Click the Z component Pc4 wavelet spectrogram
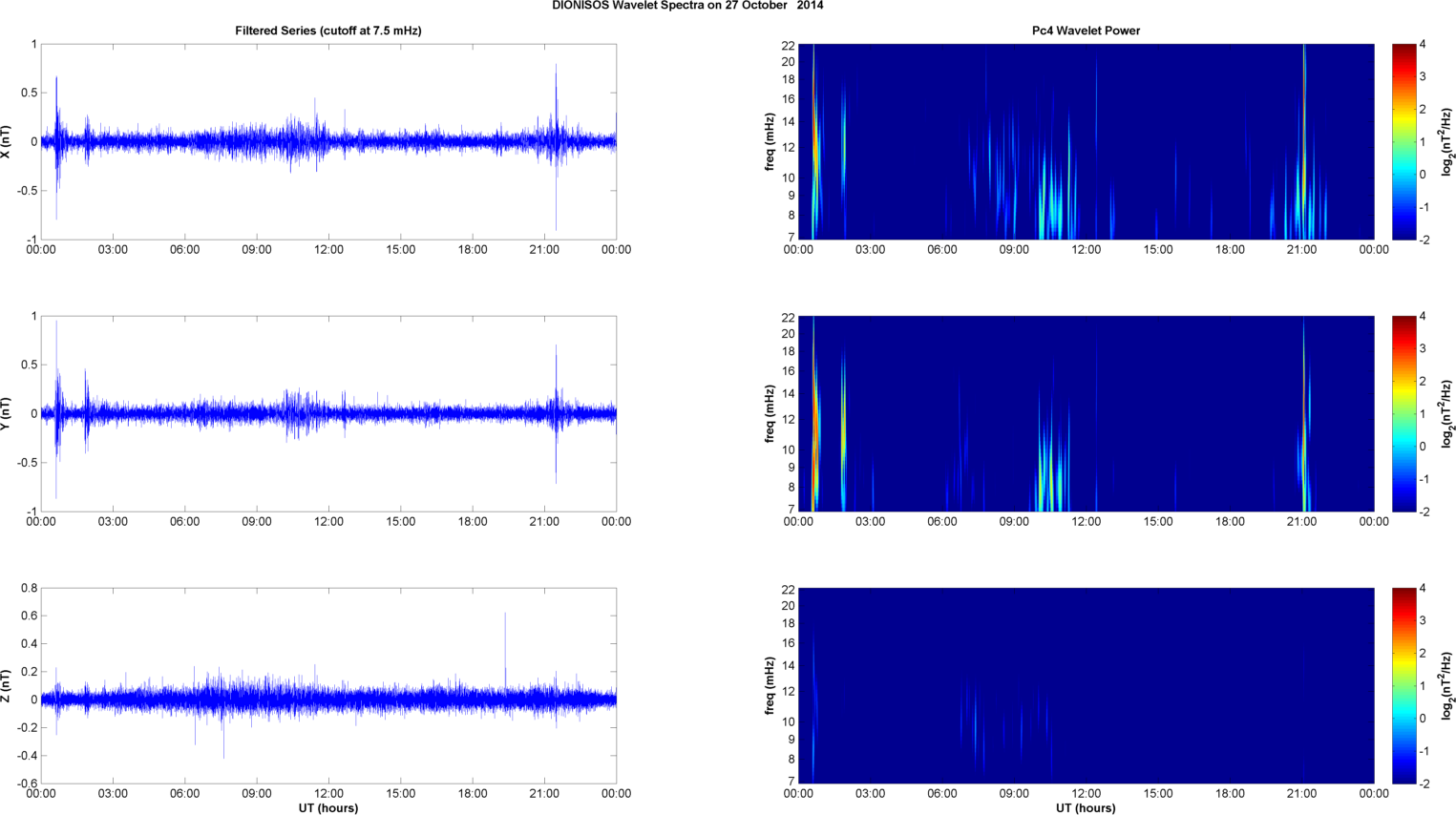Viewport: 1456px width, 815px height. (1086, 685)
